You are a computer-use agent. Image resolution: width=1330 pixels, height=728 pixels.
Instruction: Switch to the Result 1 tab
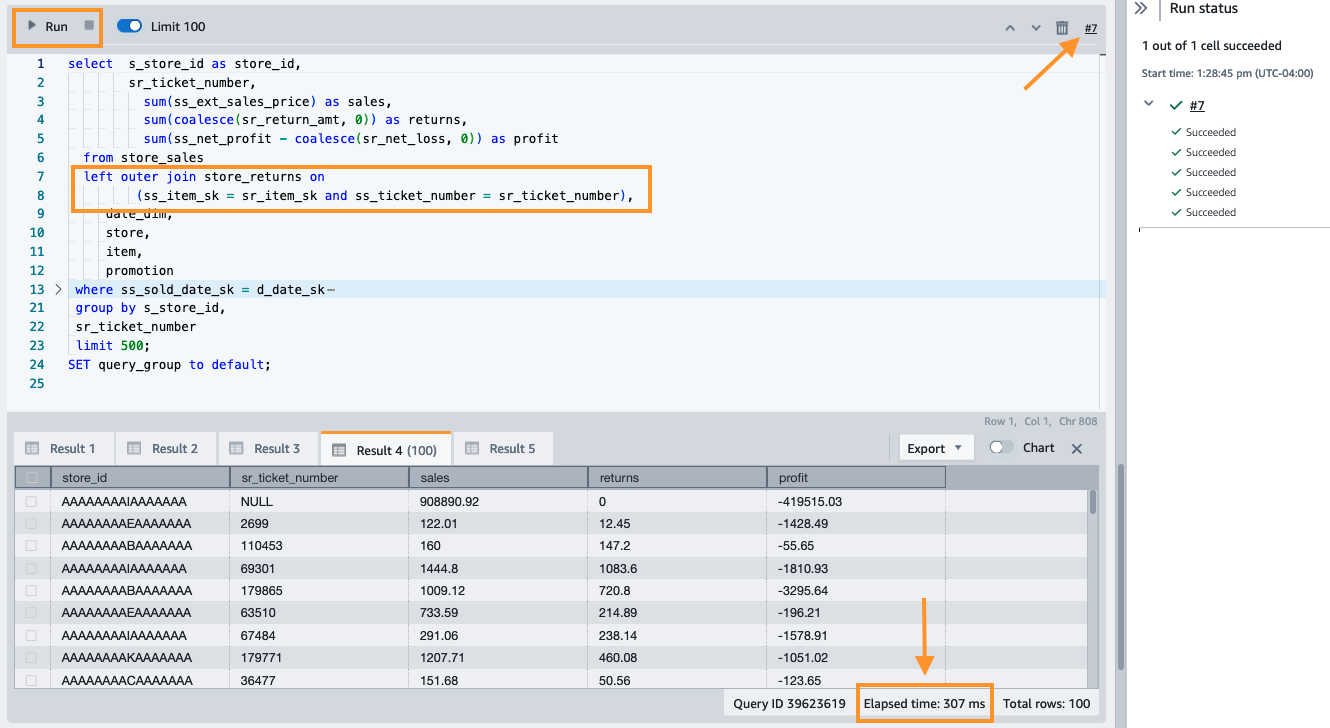[x=62, y=449]
